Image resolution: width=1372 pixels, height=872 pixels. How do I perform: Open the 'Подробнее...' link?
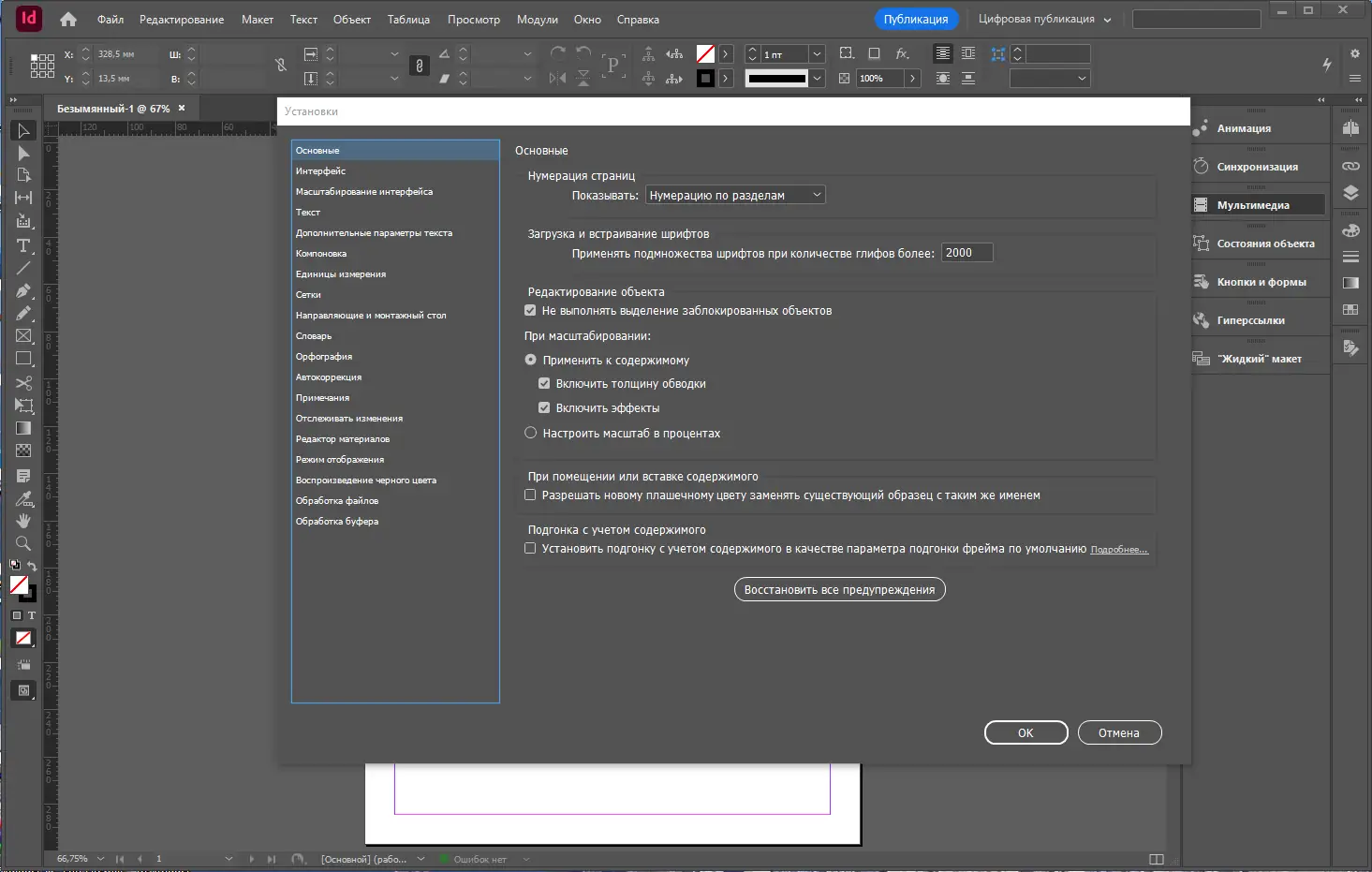point(1119,550)
